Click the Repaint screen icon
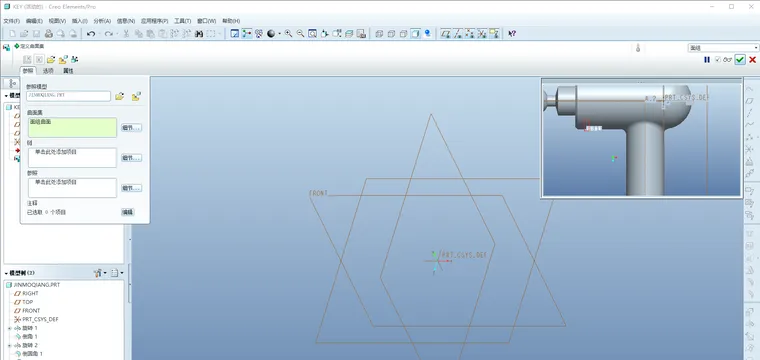Screen dimensions: 760x360 pyautogui.click(x=235, y=33)
